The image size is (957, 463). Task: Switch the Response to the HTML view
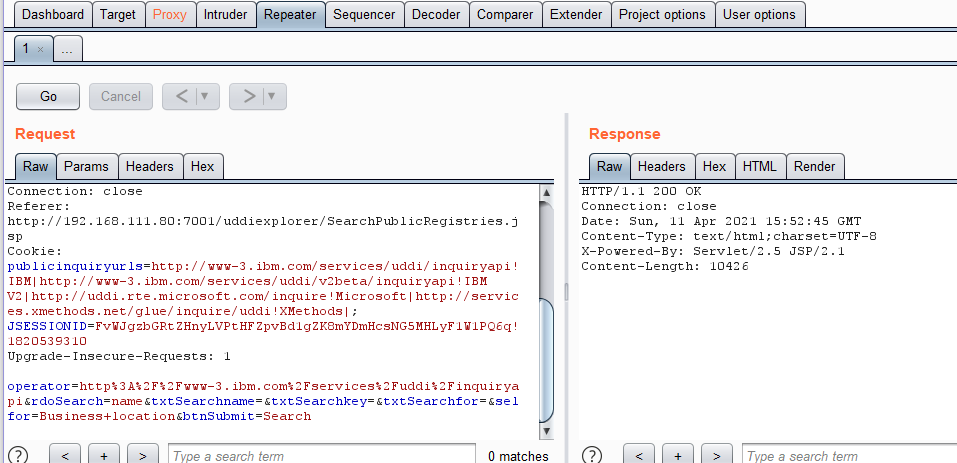[760, 167]
